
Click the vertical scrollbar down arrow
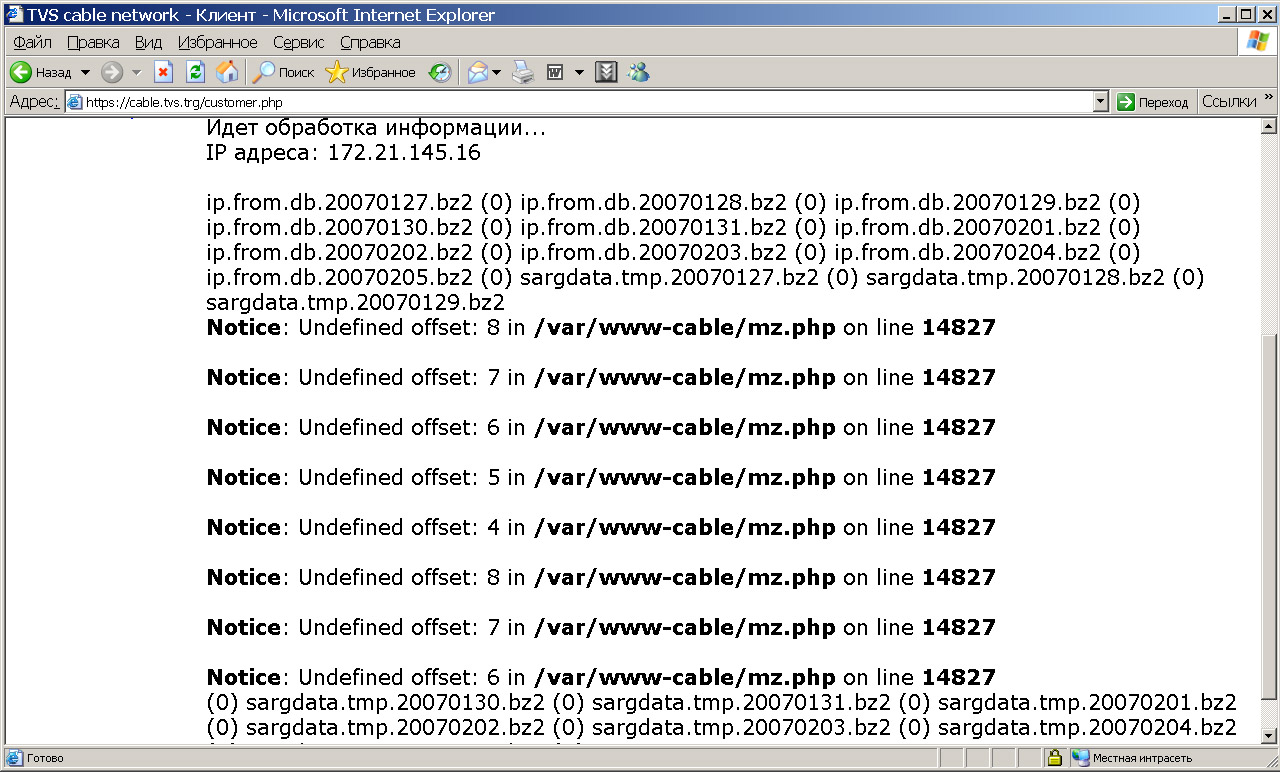pyautogui.click(x=1269, y=736)
